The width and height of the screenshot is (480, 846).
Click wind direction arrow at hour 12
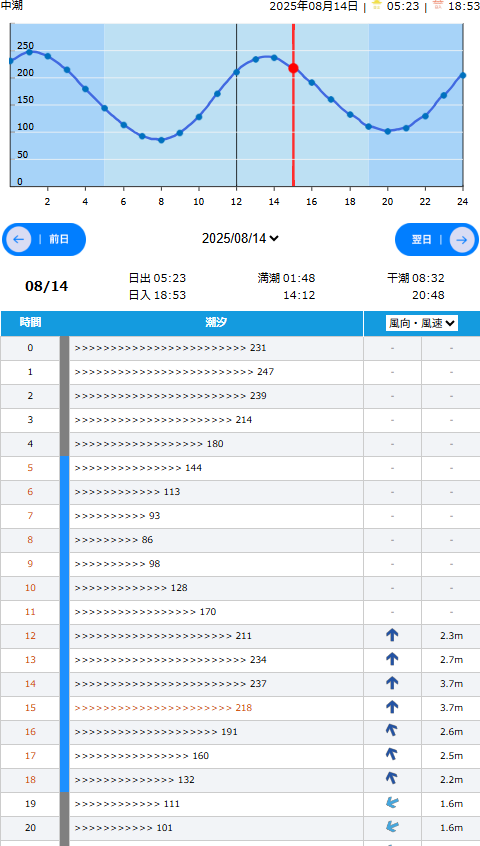(x=392, y=636)
